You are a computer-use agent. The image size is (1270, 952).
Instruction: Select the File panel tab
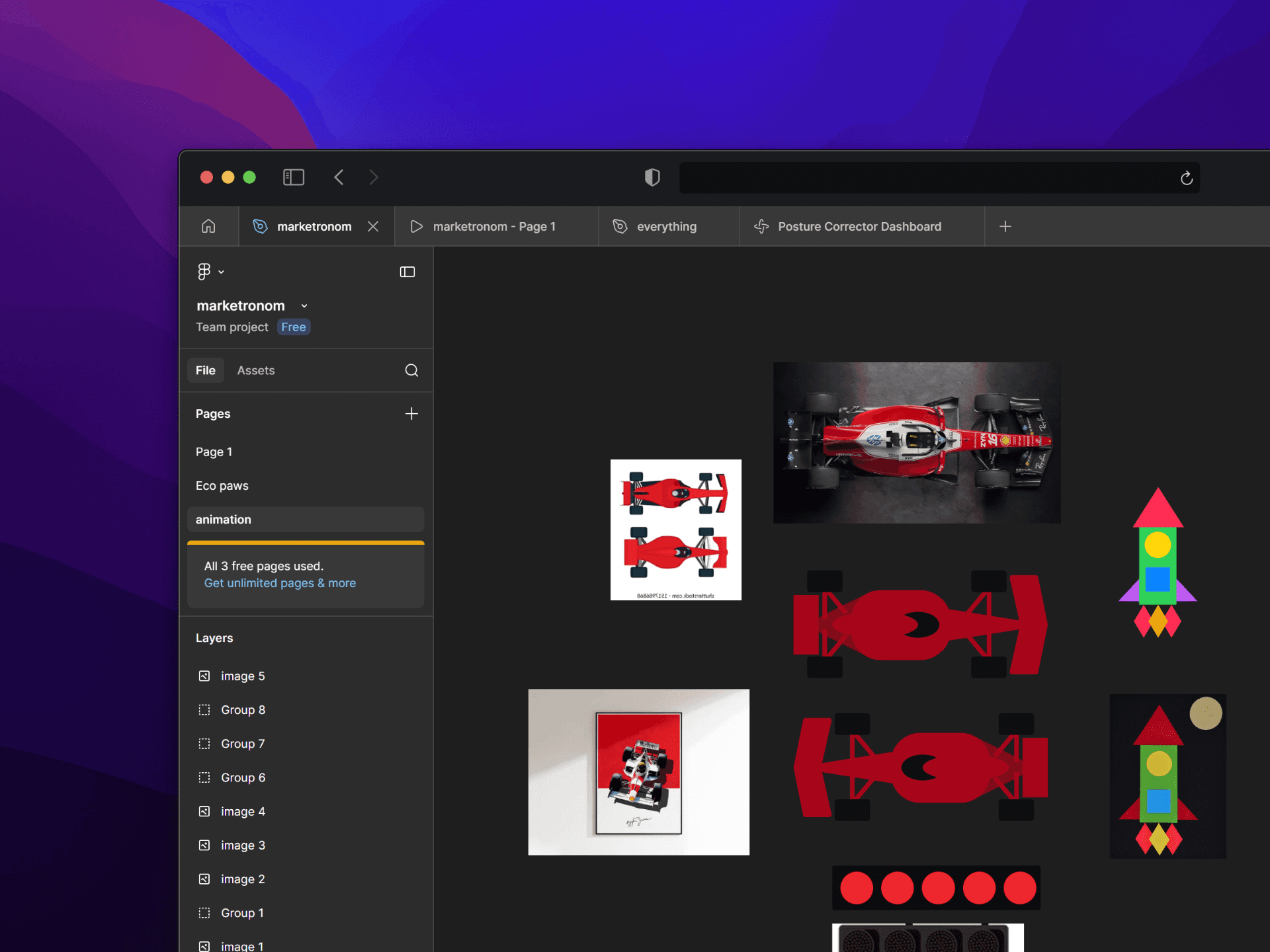(206, 370)
